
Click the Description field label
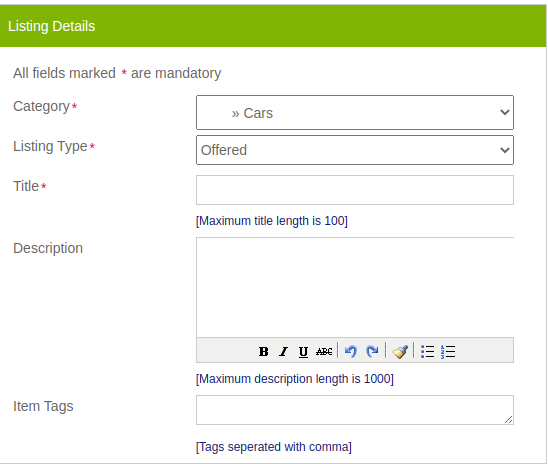pos(48,248)
